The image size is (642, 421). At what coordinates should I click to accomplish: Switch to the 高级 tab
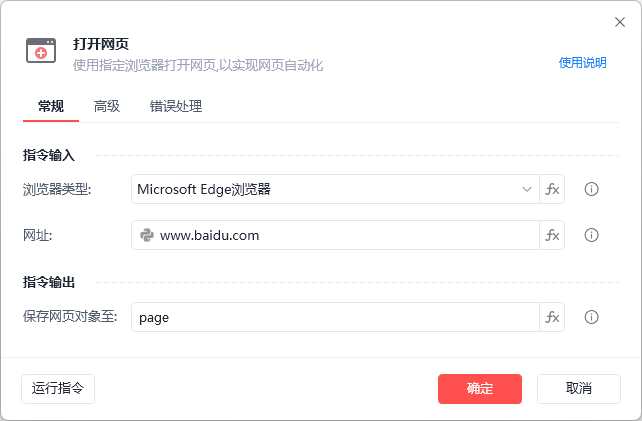coord(107,106)
